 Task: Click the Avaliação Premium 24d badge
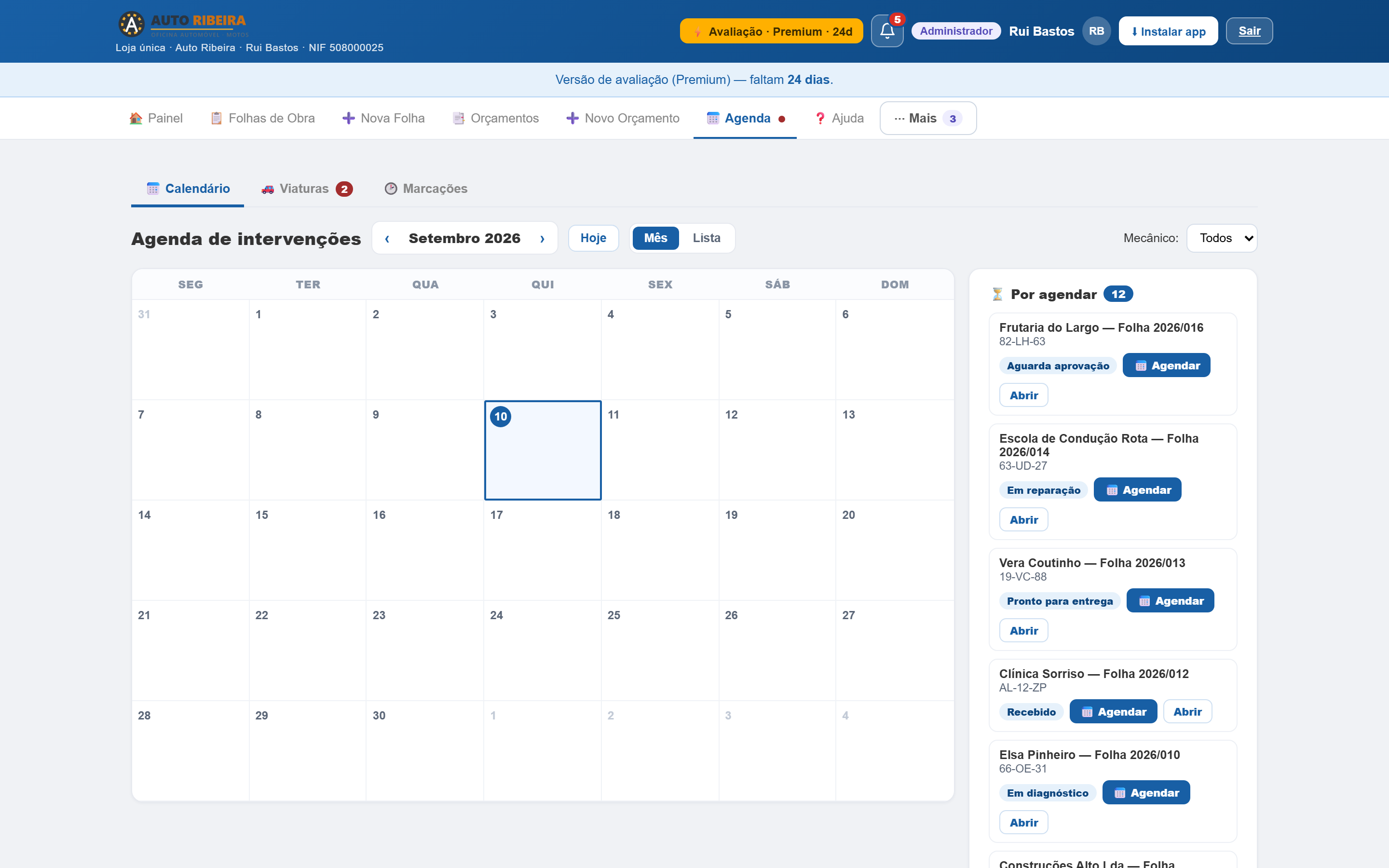pos(771,31)
